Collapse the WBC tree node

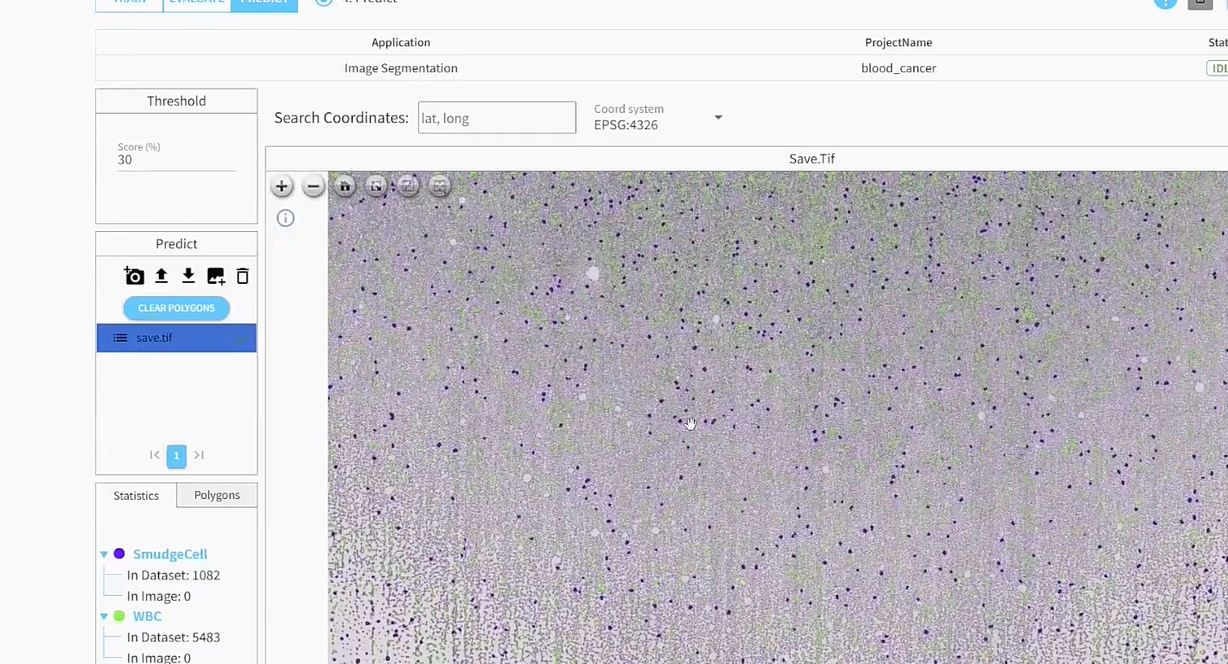pos(104,617)
